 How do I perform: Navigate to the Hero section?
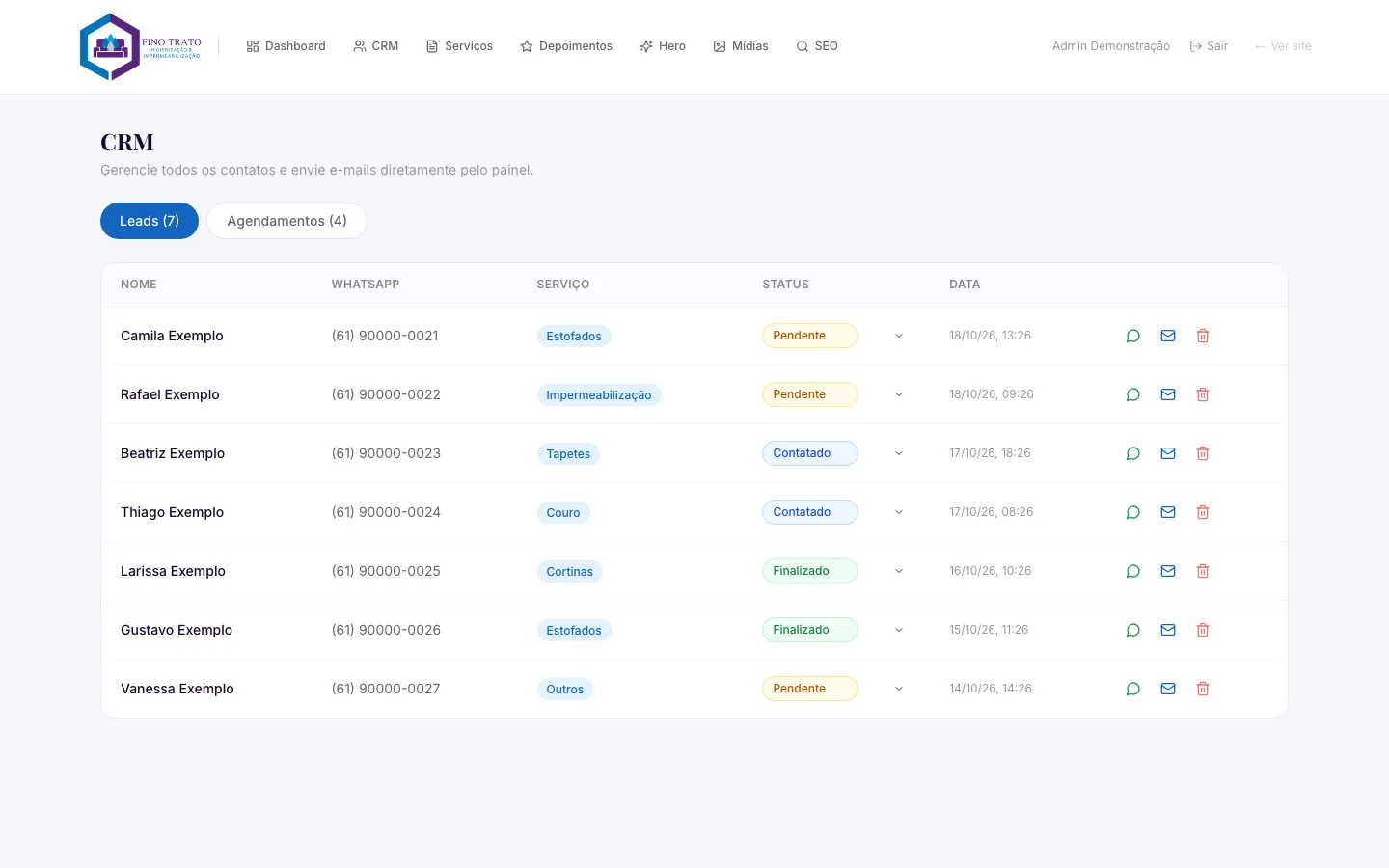(x=663, y=46)
